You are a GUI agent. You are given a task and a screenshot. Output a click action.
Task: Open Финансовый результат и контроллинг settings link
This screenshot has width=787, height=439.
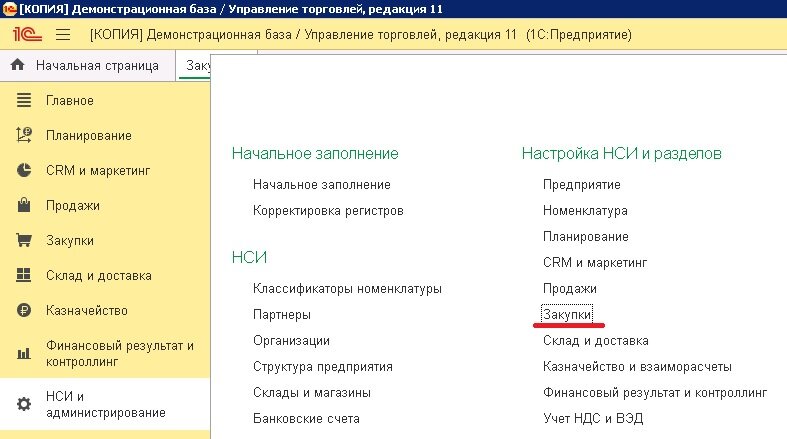(x=655, y=393)
